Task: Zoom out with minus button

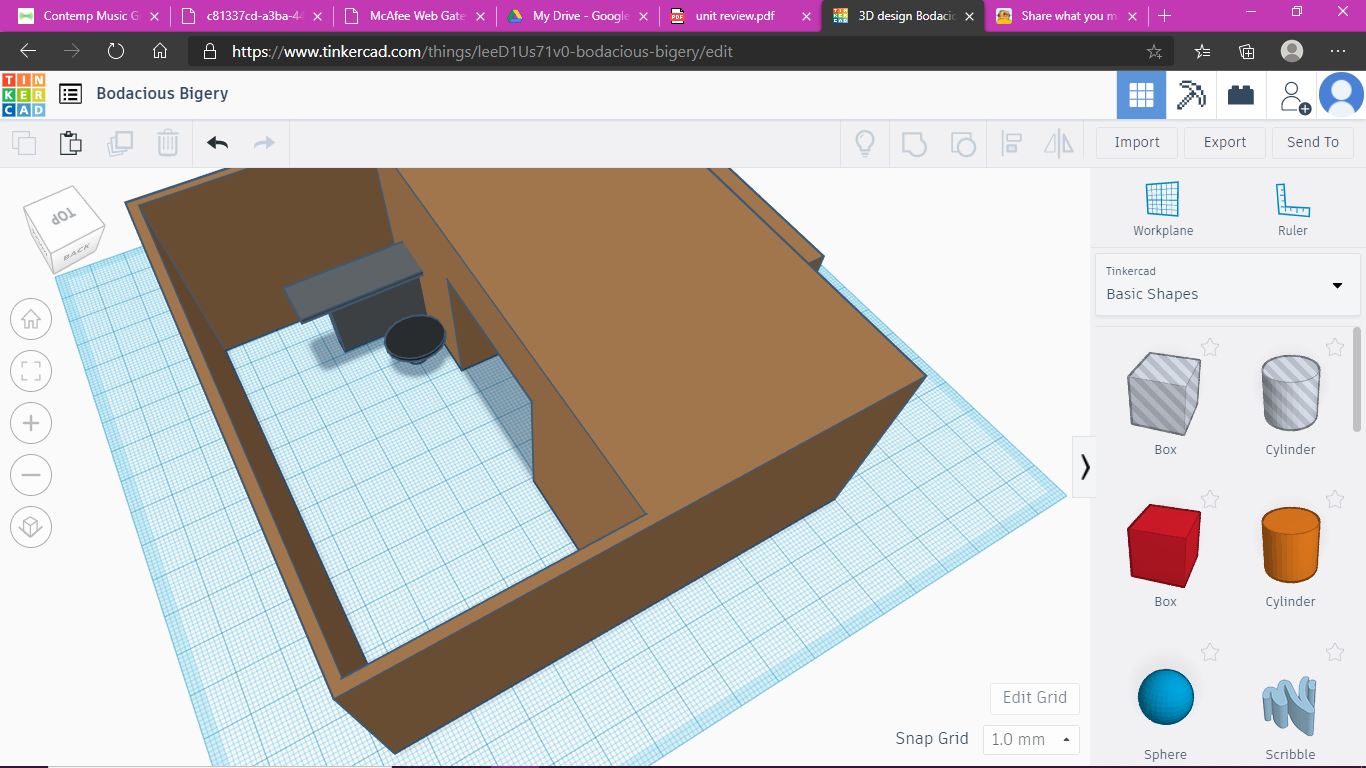Action: pos(31,475)
